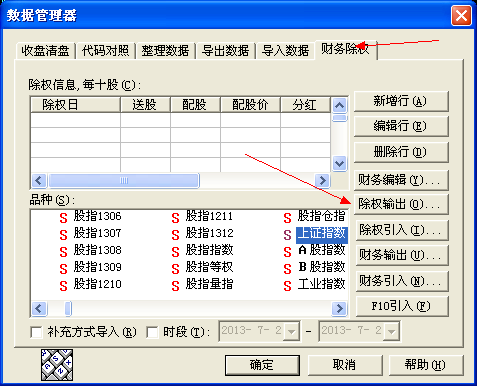
Task: Click the 新增行 button
Action: (401, 101)
